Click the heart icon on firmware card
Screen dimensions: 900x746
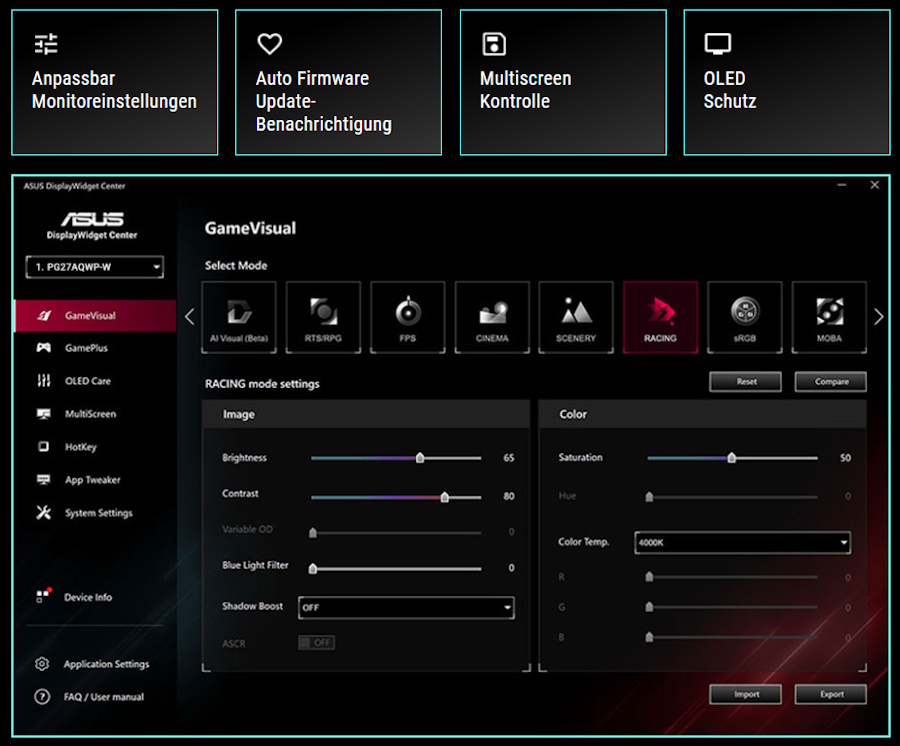[x=269, y=44]
